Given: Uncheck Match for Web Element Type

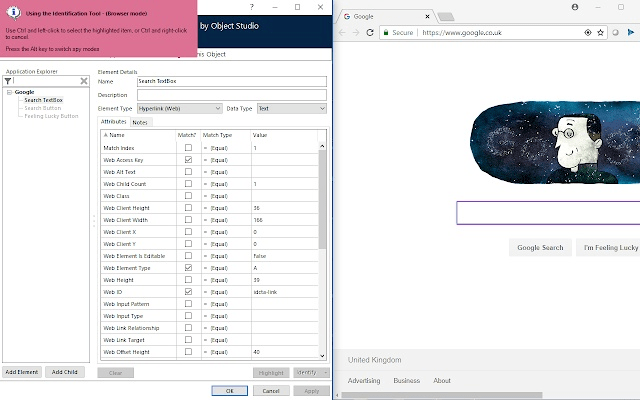Looking at the screenshot, I should (x=188, y=267).
